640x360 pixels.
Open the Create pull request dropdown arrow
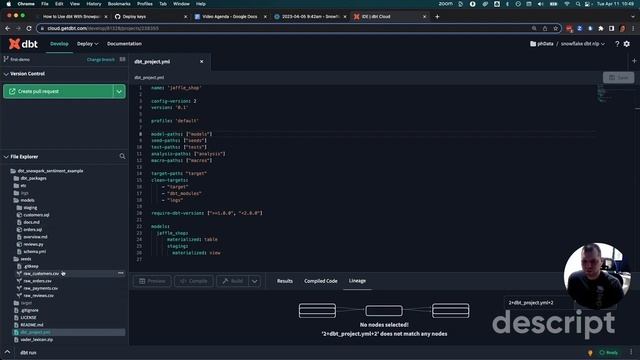pos(119,91)
